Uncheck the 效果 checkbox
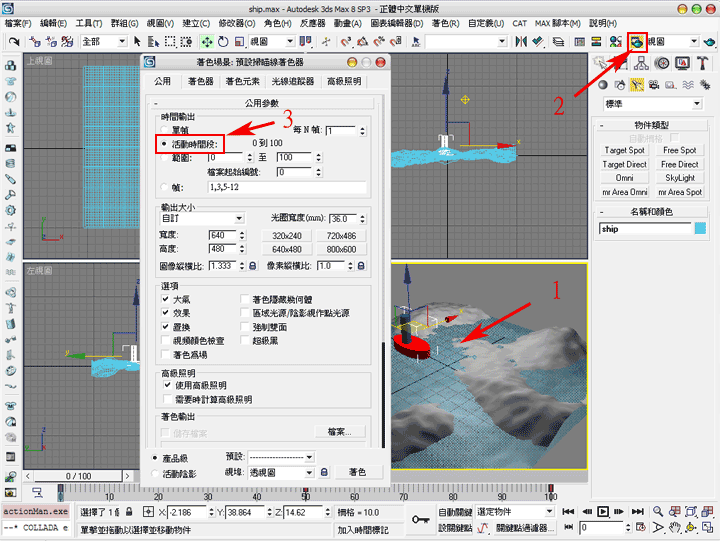The image size is (720, 541). (x=165, y=313)
